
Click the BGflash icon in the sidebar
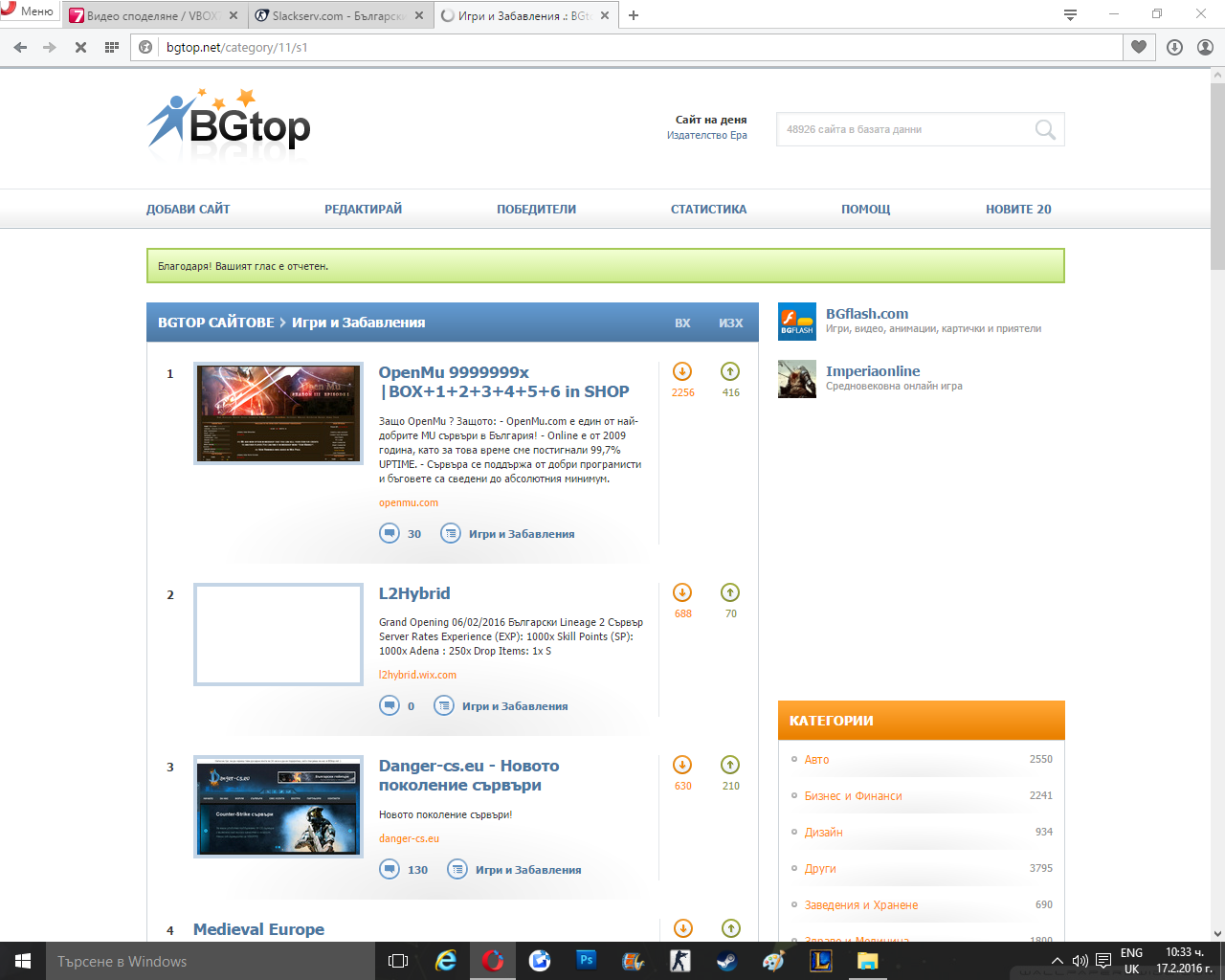(x=797, y=322)
